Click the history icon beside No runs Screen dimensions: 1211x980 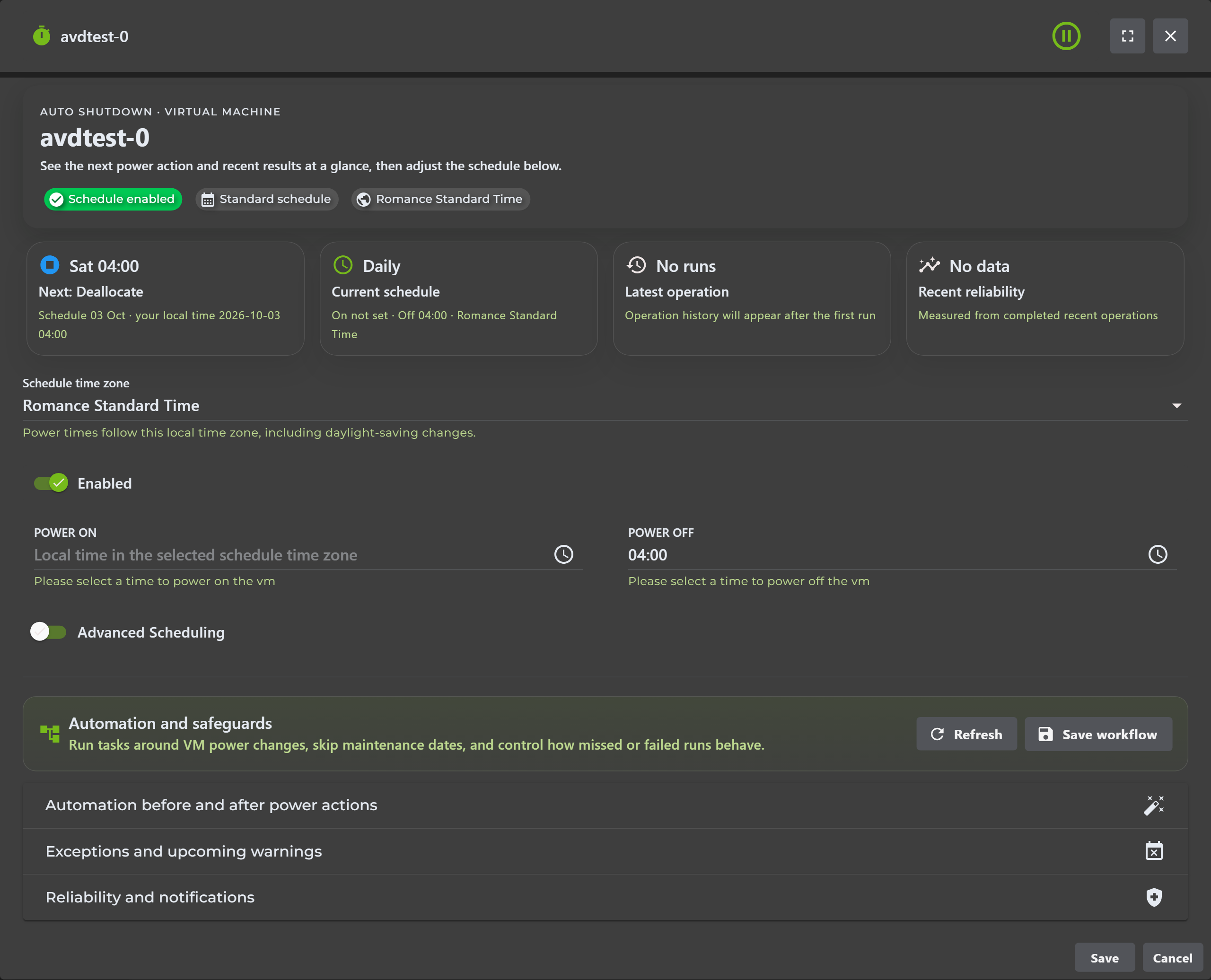(x=636, y=265)
